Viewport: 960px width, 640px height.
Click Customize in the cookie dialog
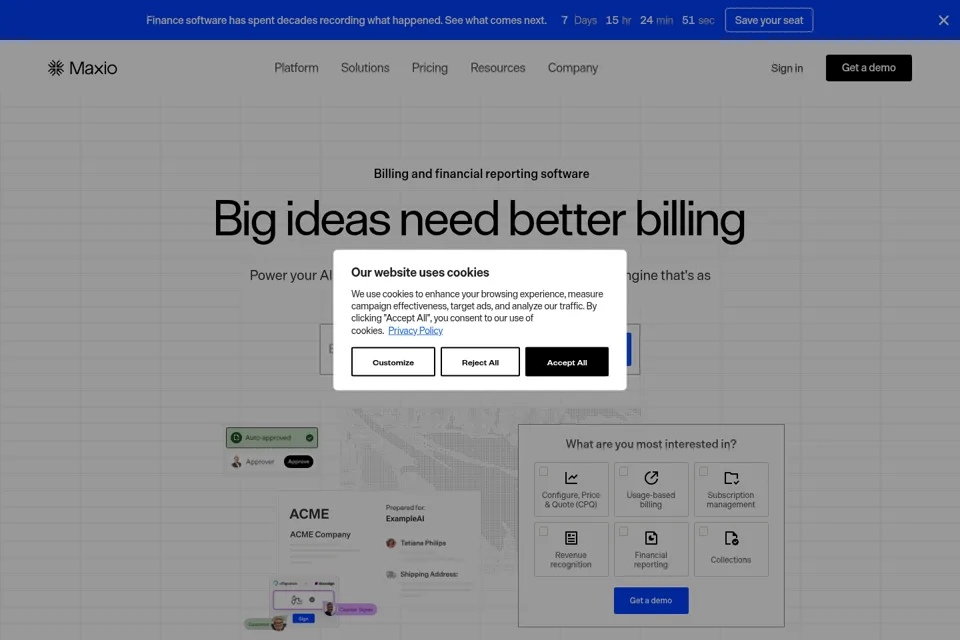[x=393, y=362]
